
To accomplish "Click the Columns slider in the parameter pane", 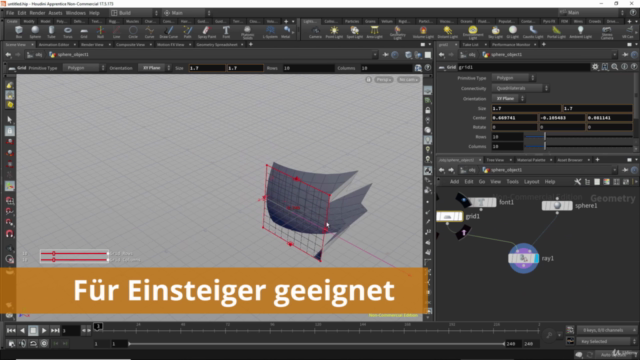I will [578, 146].
